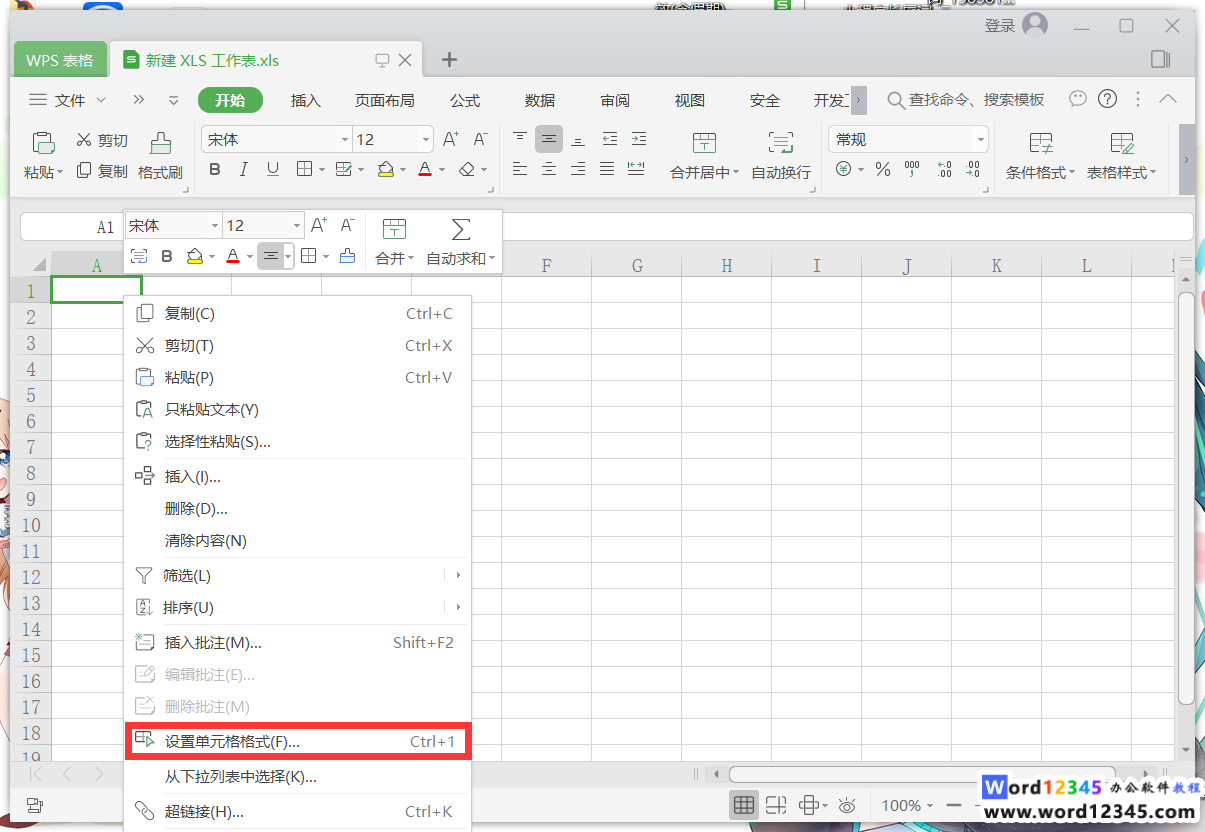Toggle Underline formatting in the ribbon
Viewport: 1205px width, 832px height.
click(x=272, y=170)
